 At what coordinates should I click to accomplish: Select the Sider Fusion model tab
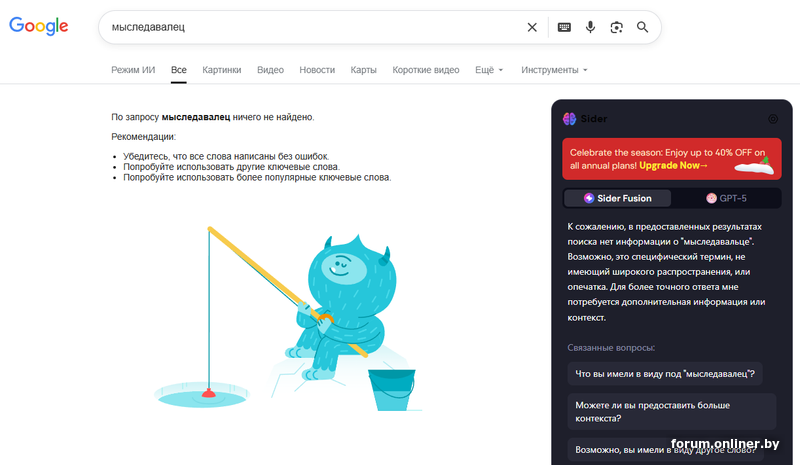[617, 198]
